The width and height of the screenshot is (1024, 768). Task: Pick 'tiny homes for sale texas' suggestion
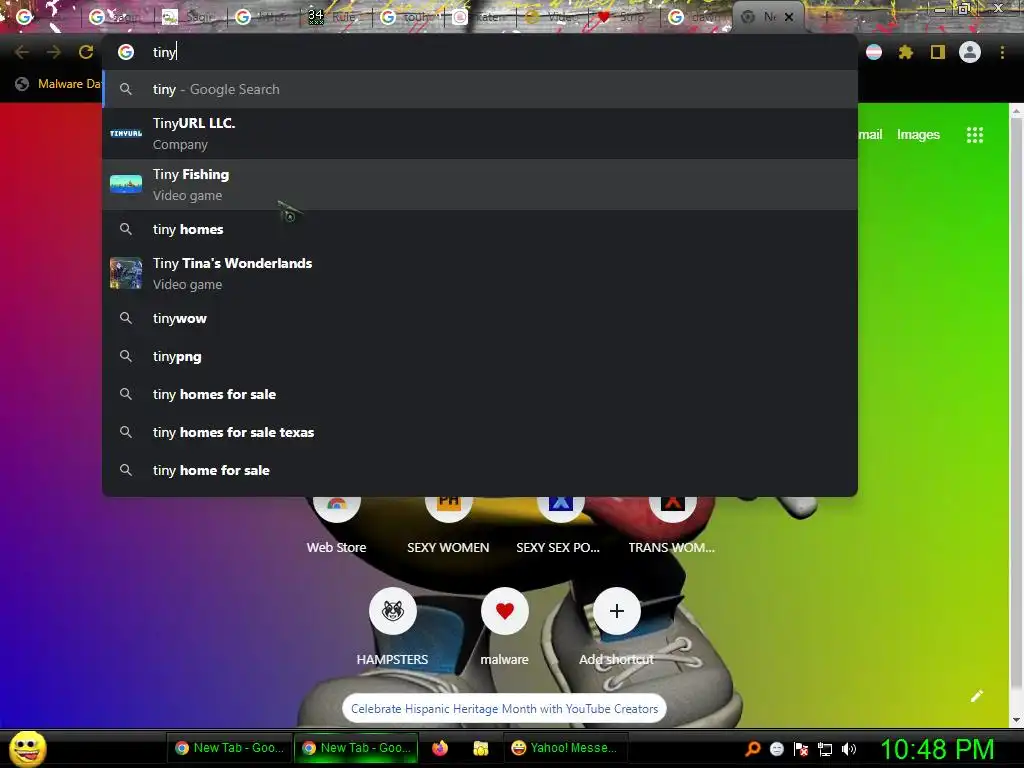coord(480,432)
